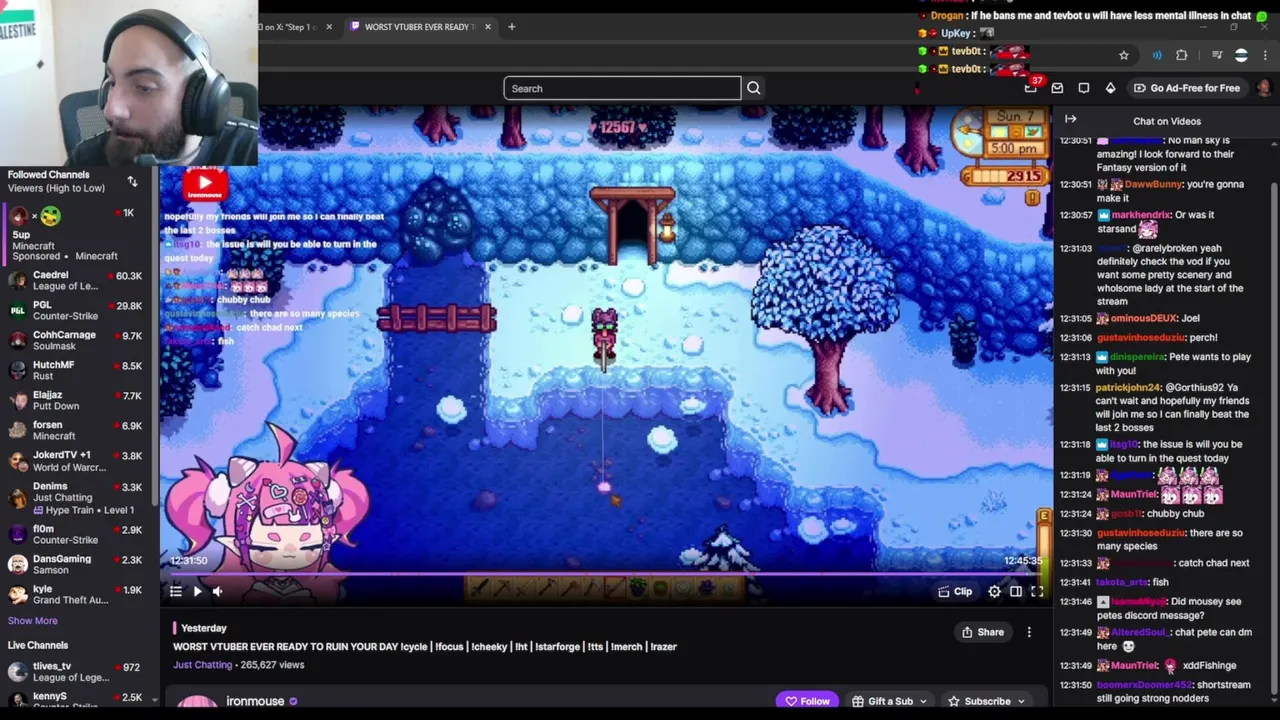1280x720 pixels.
Task: Open HutchMF Rust channel
Action: click(77, 370)
